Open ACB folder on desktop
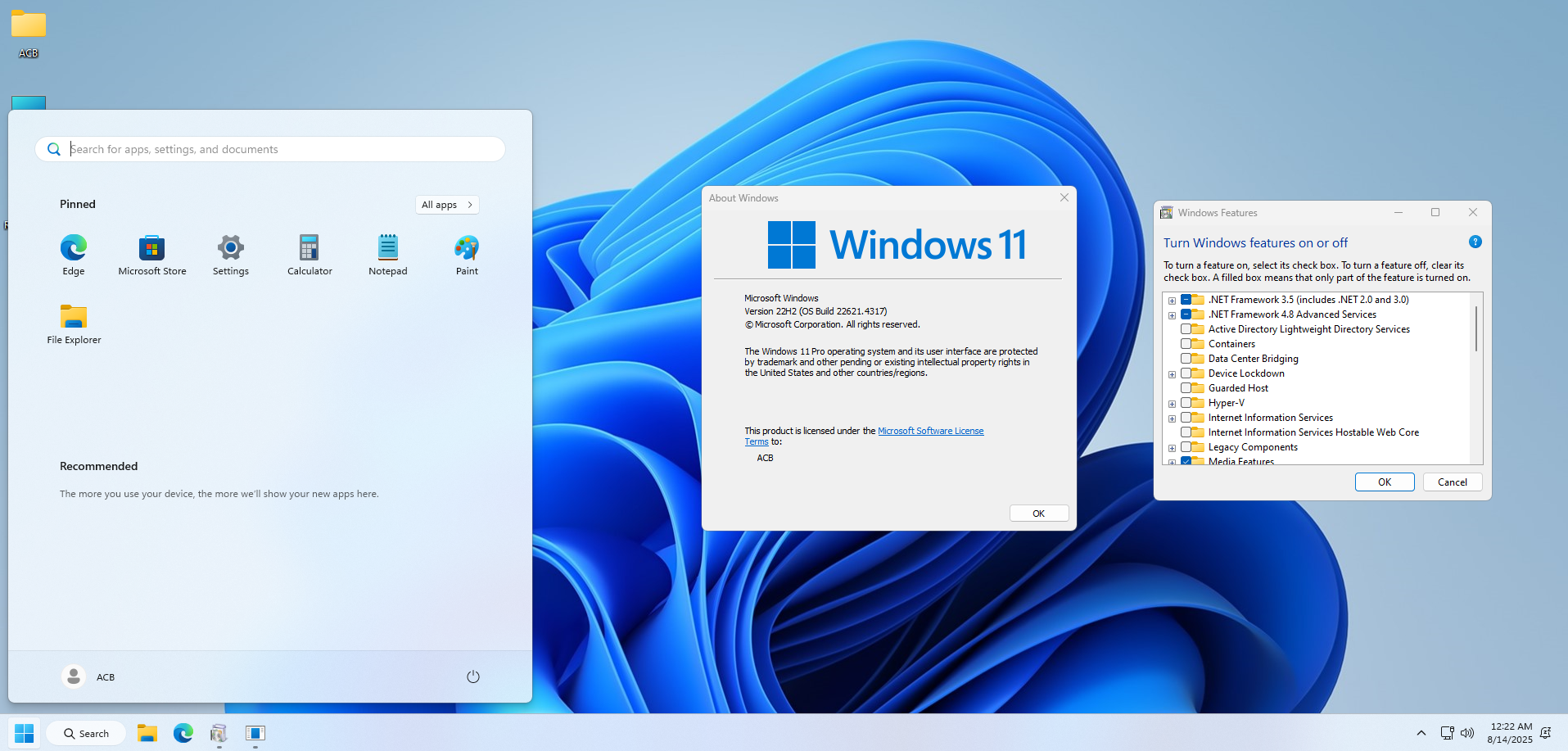This screenshot has height=751, width=1568. pyautogui.click(x=29, y=34)
